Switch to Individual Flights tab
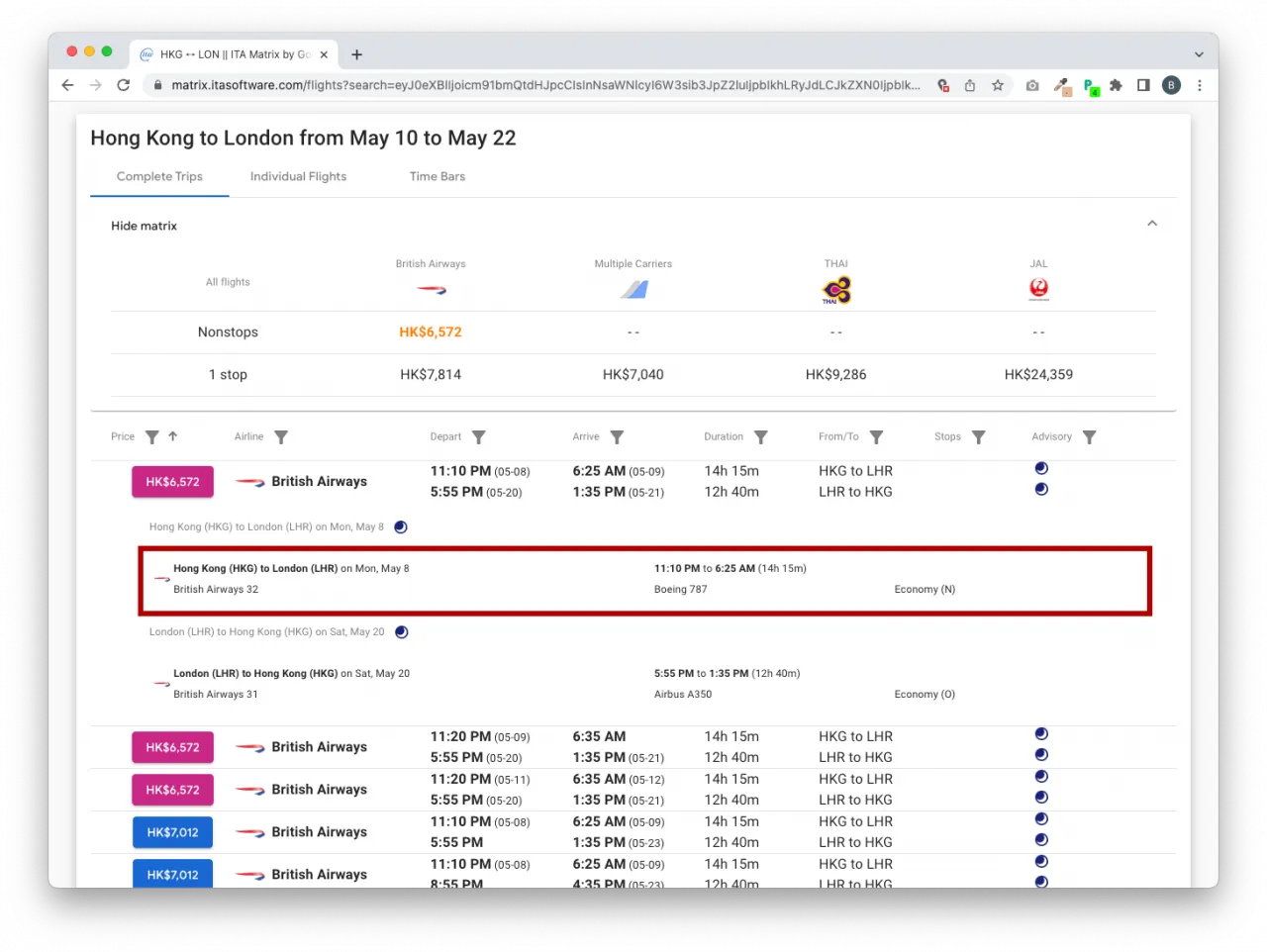 pyautogui.click(x=298, y=176)
